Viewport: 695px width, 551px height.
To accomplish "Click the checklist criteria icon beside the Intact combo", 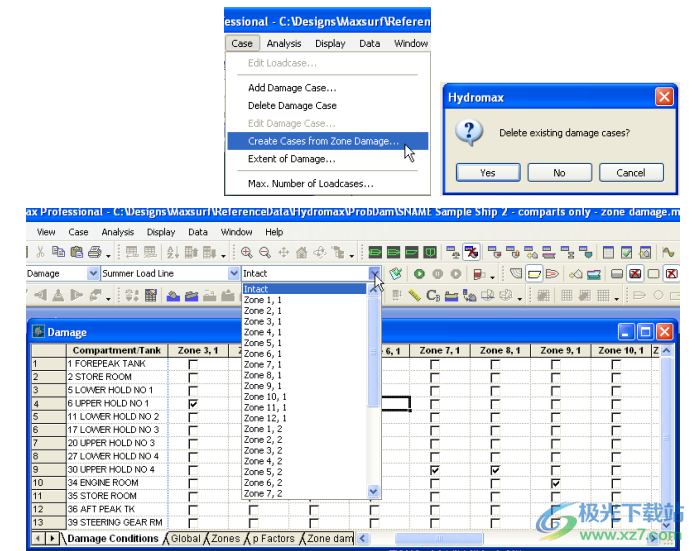I will click(396, 274).
